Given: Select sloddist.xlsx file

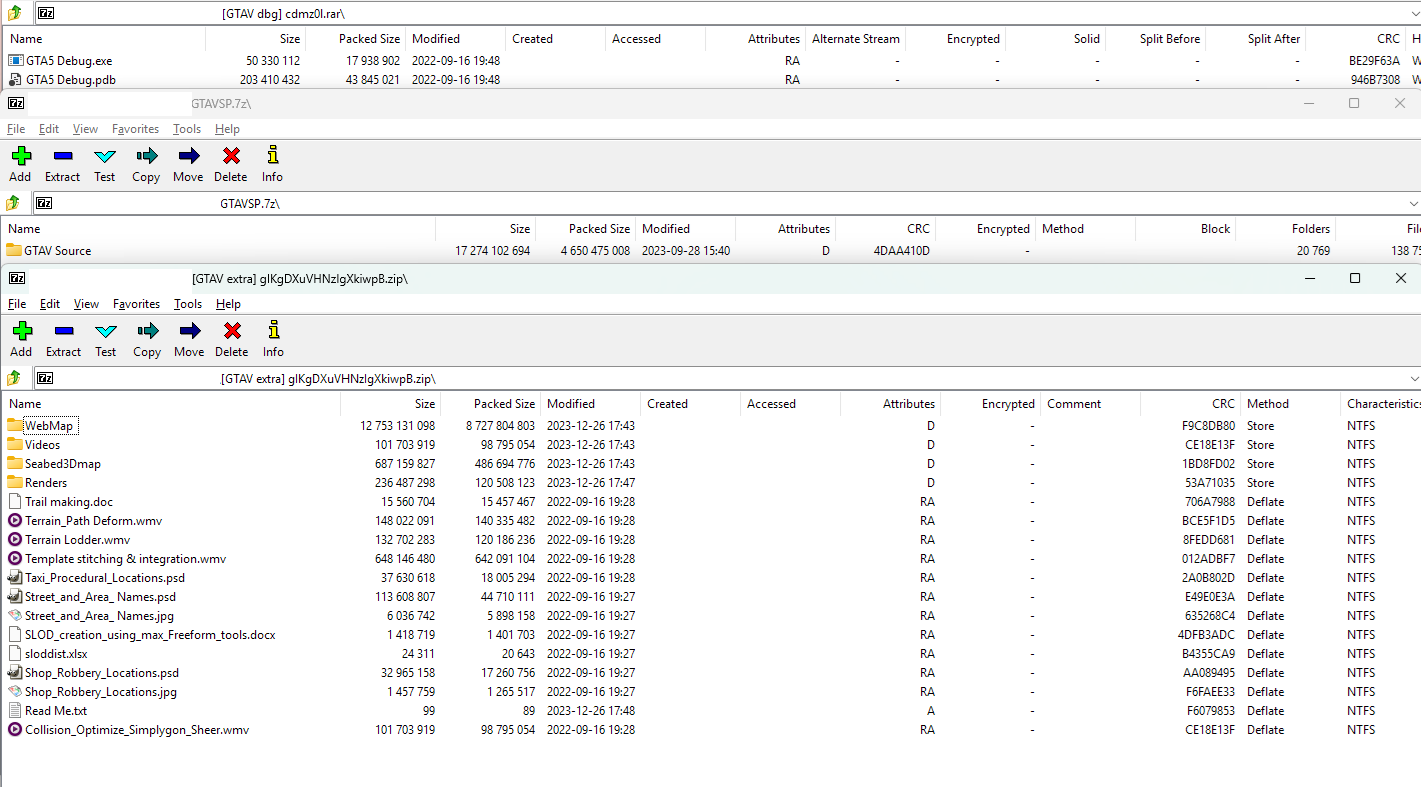Looking at the screenshot, I should click(x=56, y=653).
